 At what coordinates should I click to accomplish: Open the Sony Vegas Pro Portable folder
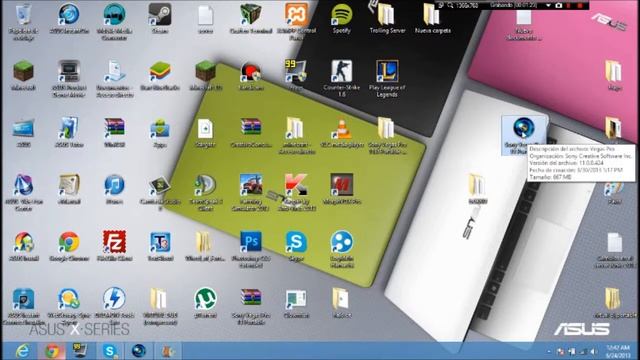coord(387,129)
